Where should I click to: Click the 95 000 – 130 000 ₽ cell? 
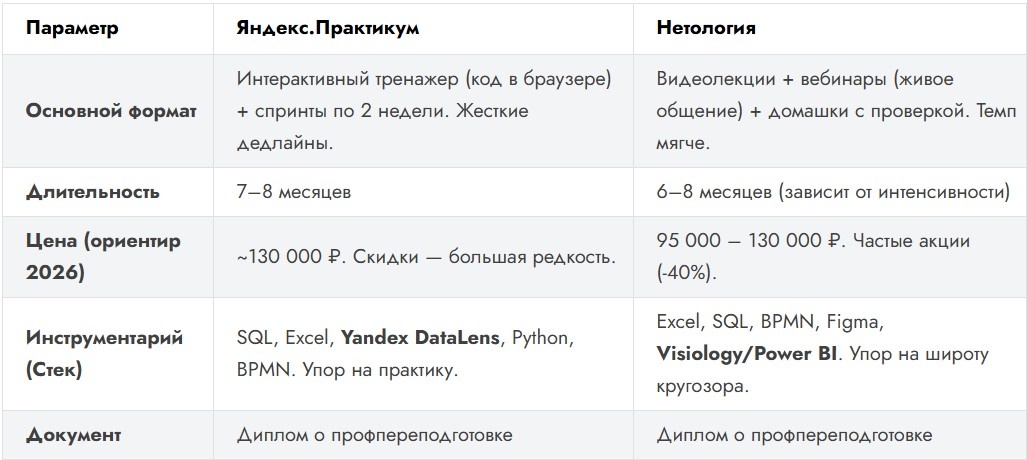click(829, 257)
